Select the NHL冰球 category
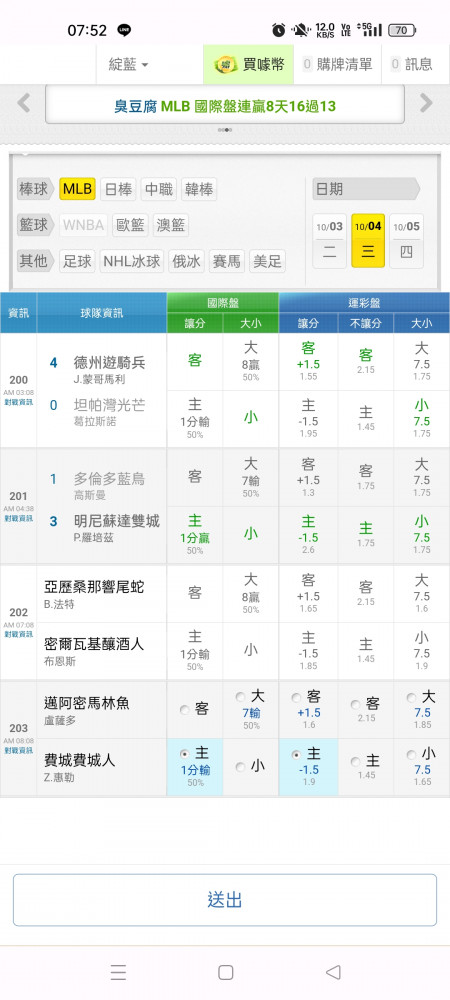 [131, 261]
